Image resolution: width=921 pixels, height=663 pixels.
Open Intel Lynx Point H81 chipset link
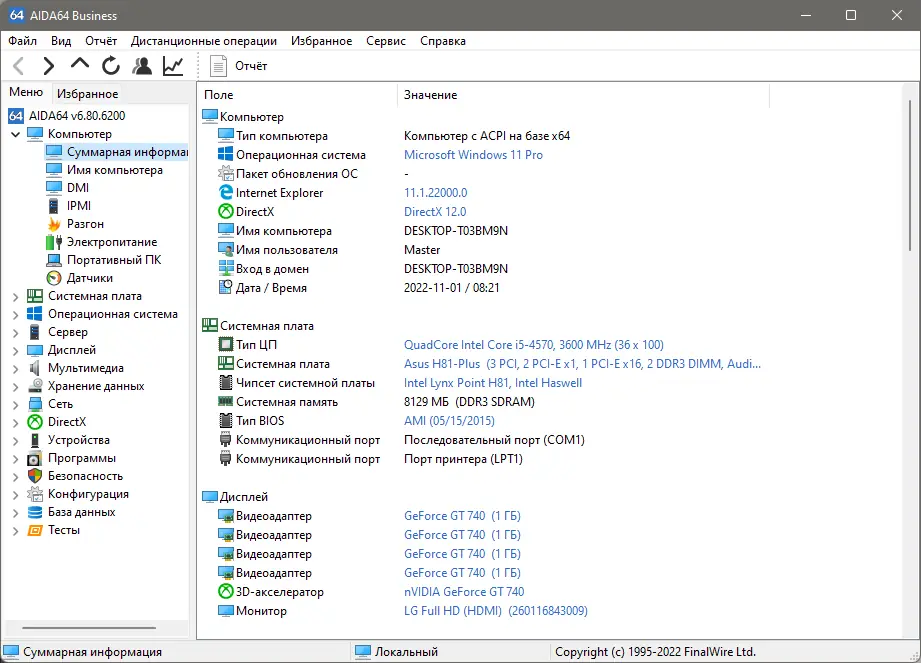tap(493, 383)
